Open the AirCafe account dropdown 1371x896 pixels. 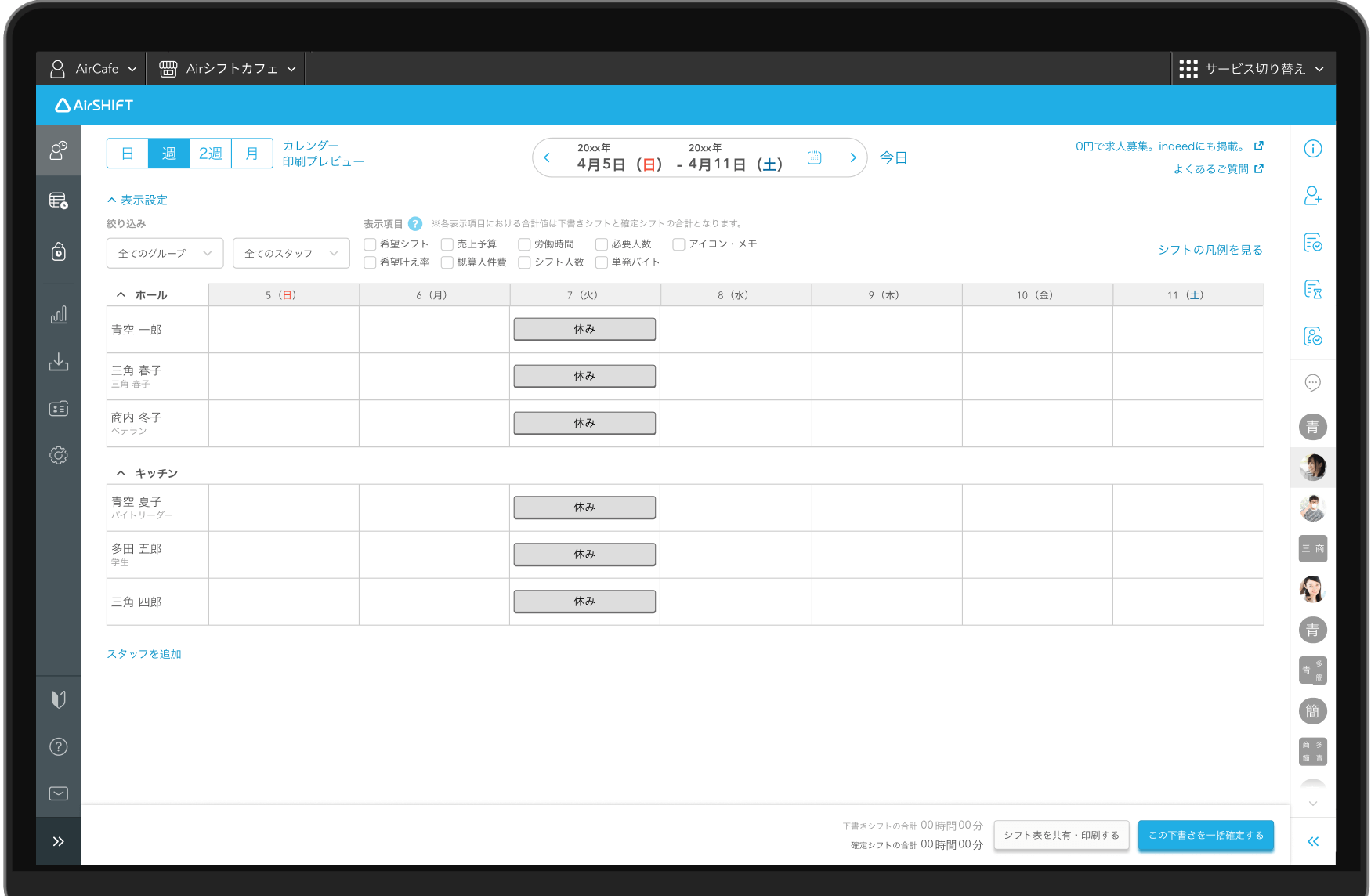point(92,69)
